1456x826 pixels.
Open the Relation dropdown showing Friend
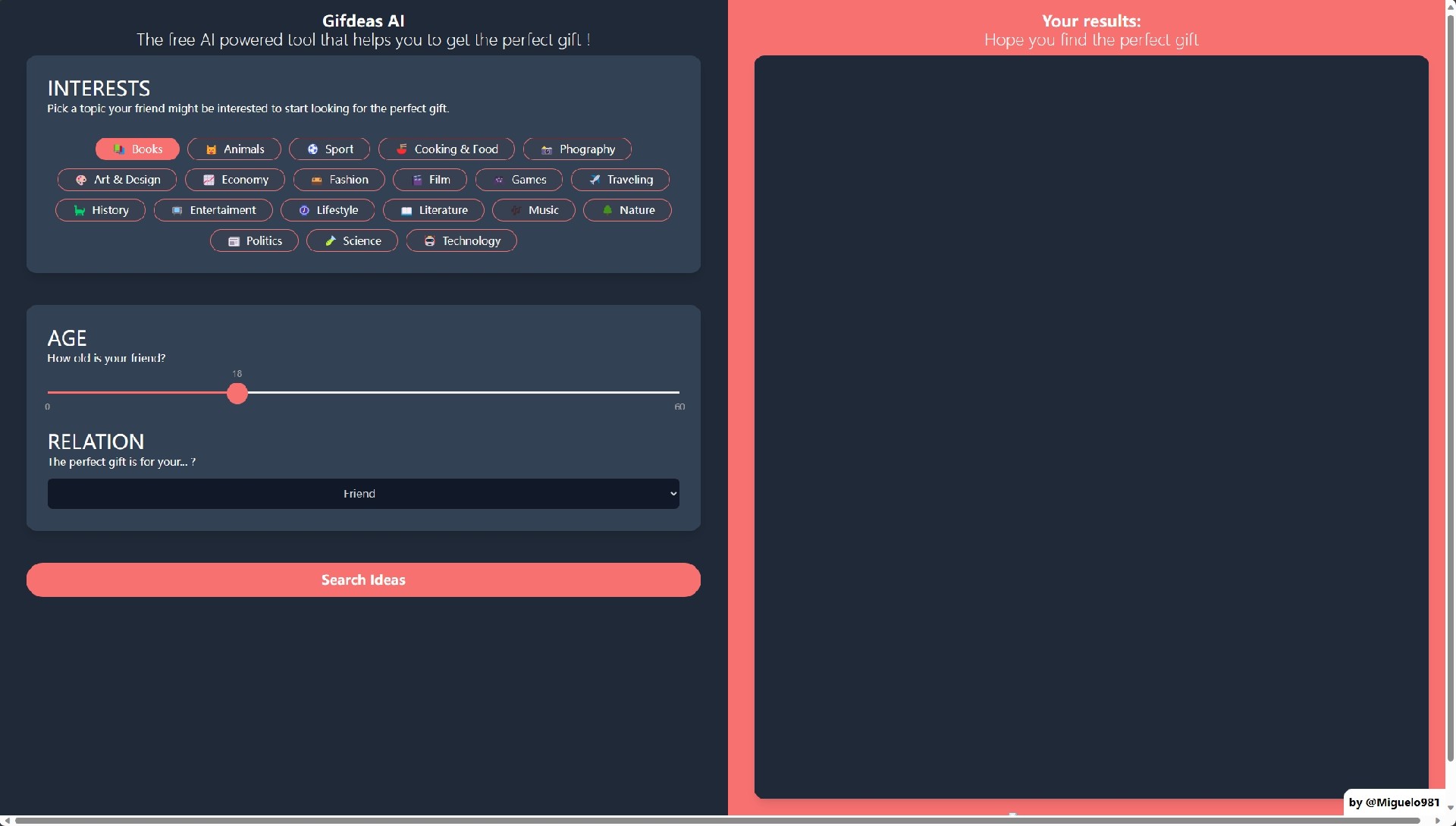(359, 494)
